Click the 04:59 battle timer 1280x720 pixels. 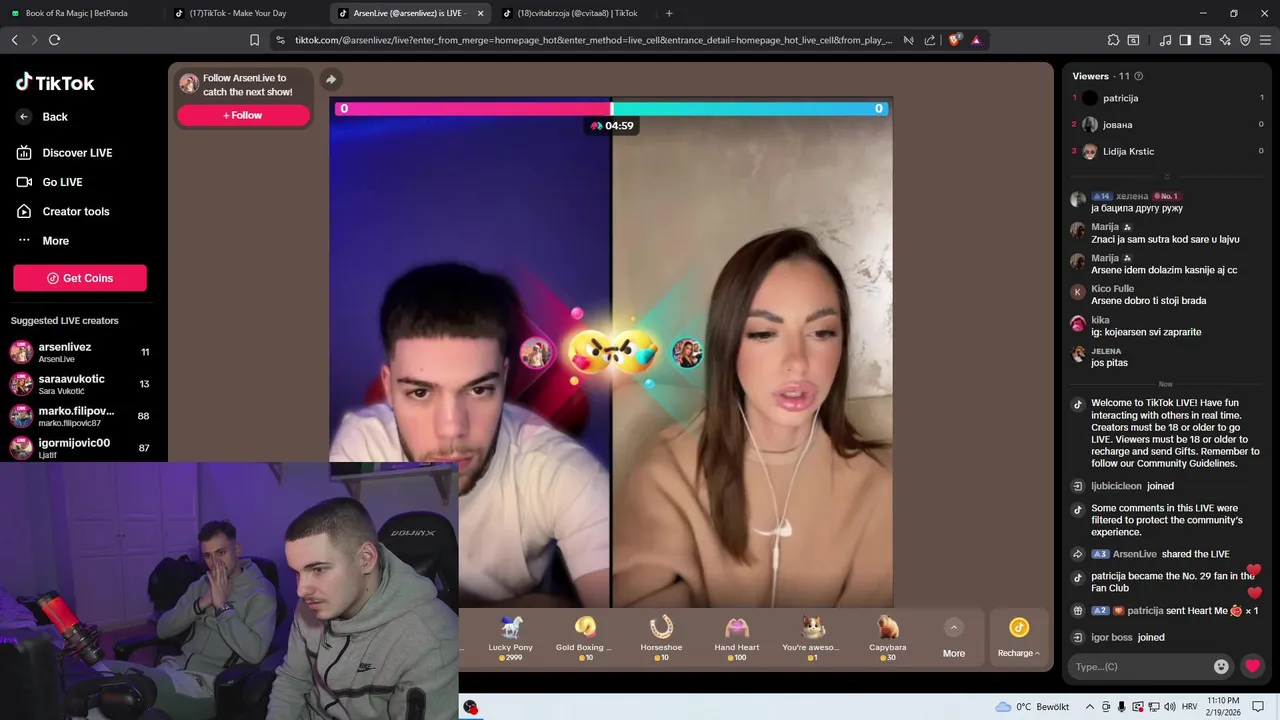coord(612,126)
